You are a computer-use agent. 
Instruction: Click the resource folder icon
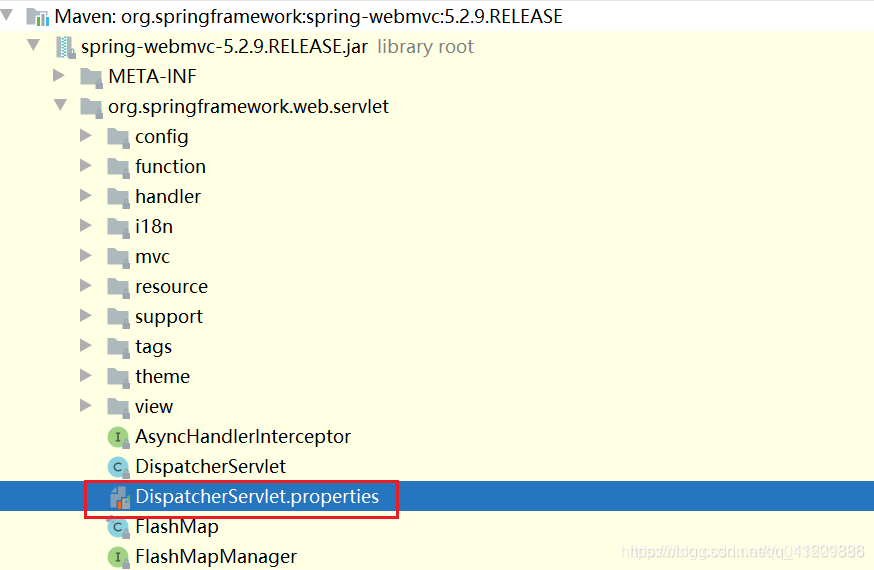[x=118, y=288]
